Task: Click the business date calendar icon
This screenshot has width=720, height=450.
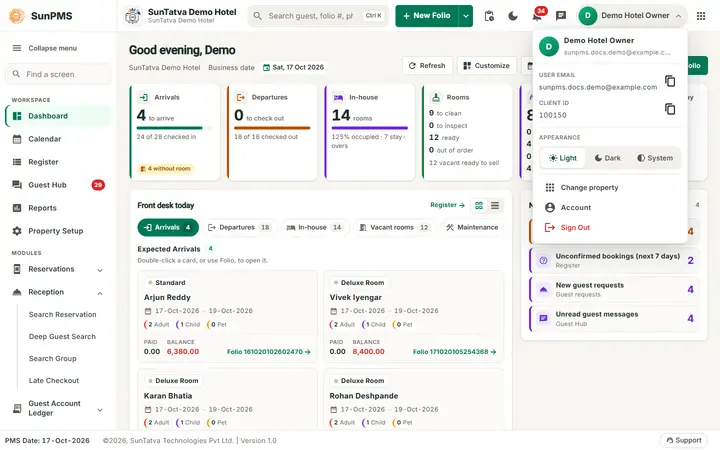Action: click(x=266, y=68)
